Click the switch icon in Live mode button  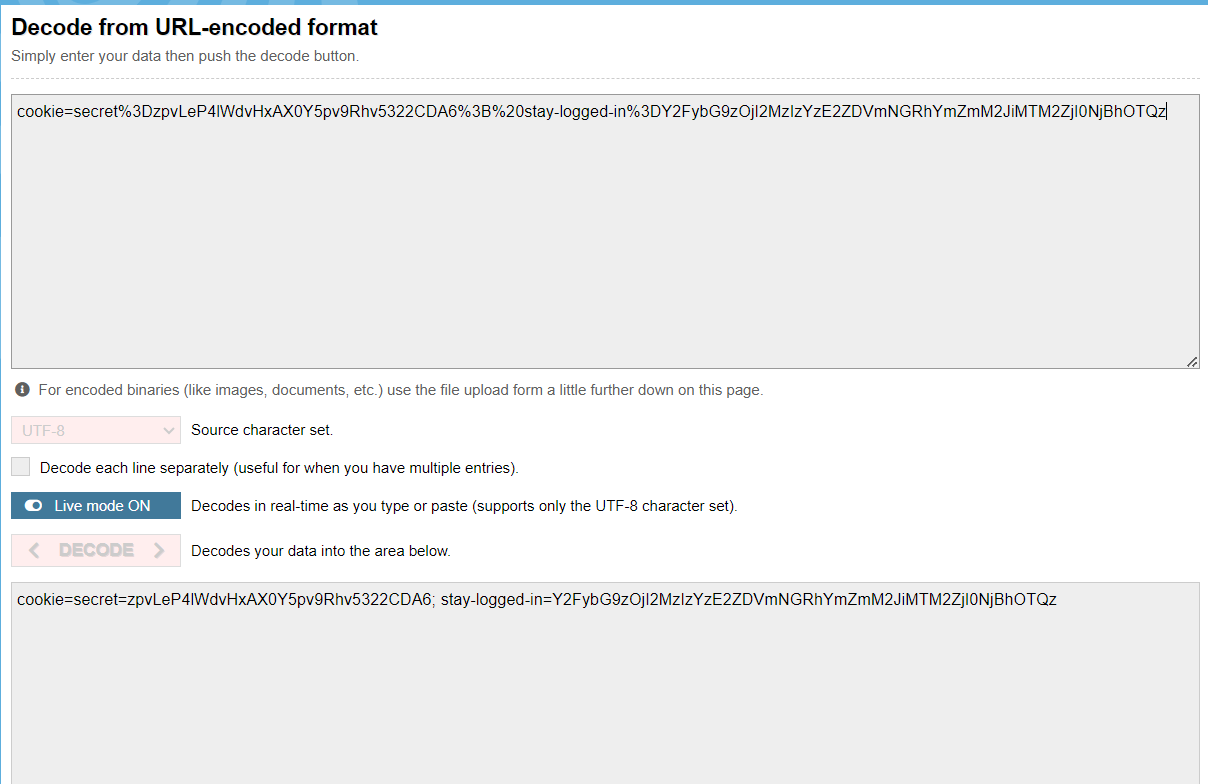pyautogui.click(x=34, y=506)
